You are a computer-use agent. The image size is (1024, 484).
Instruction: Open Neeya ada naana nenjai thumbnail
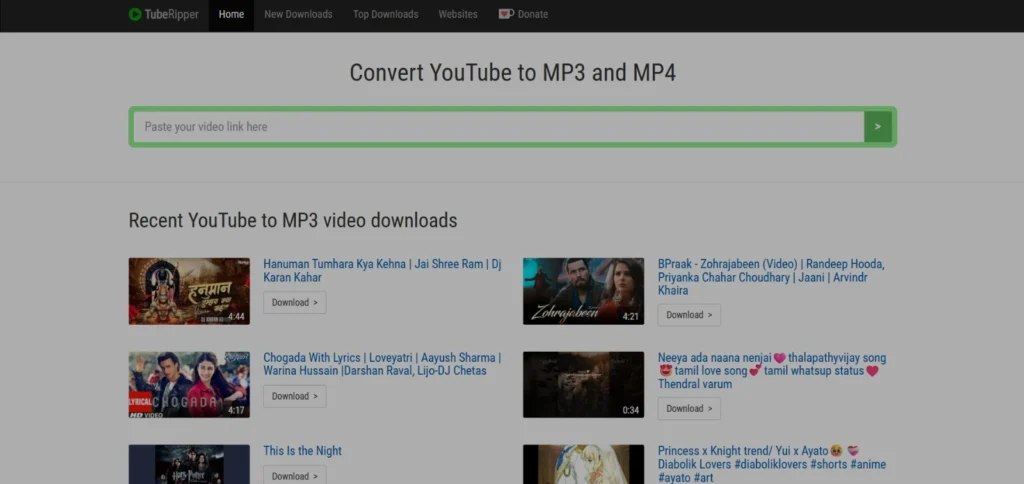583,385
